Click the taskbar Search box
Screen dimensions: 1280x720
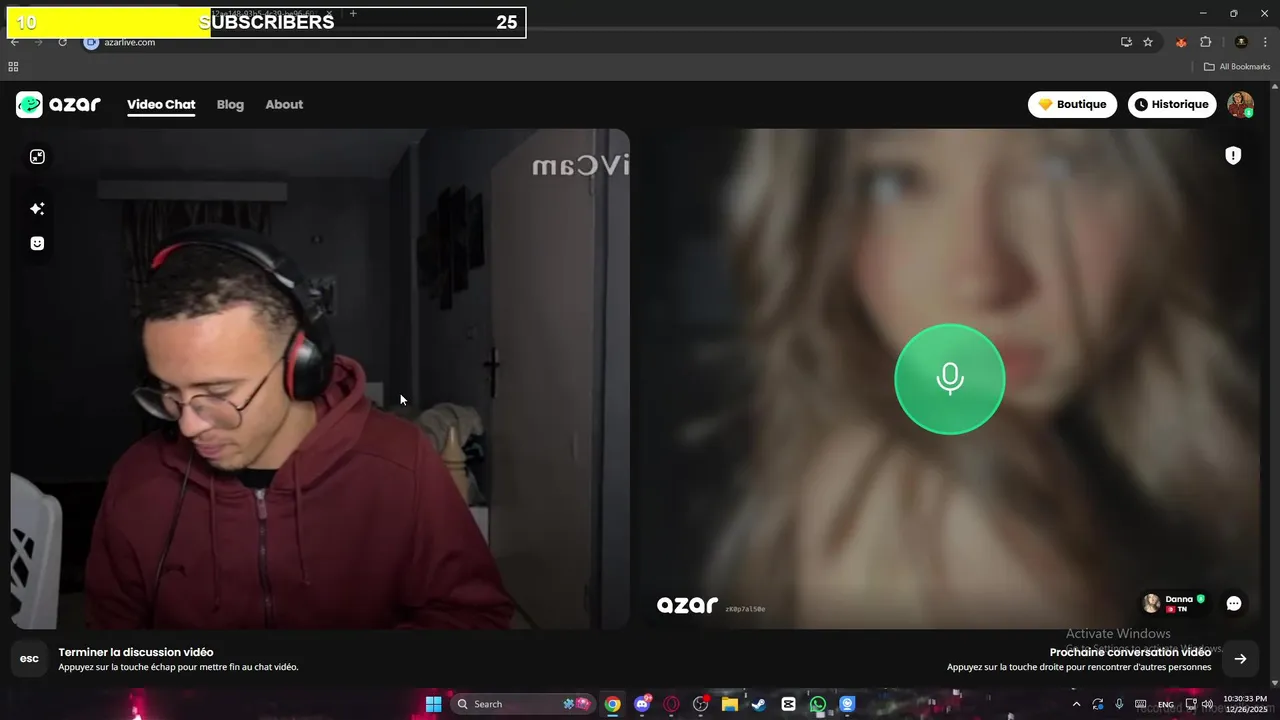point(522,704)
